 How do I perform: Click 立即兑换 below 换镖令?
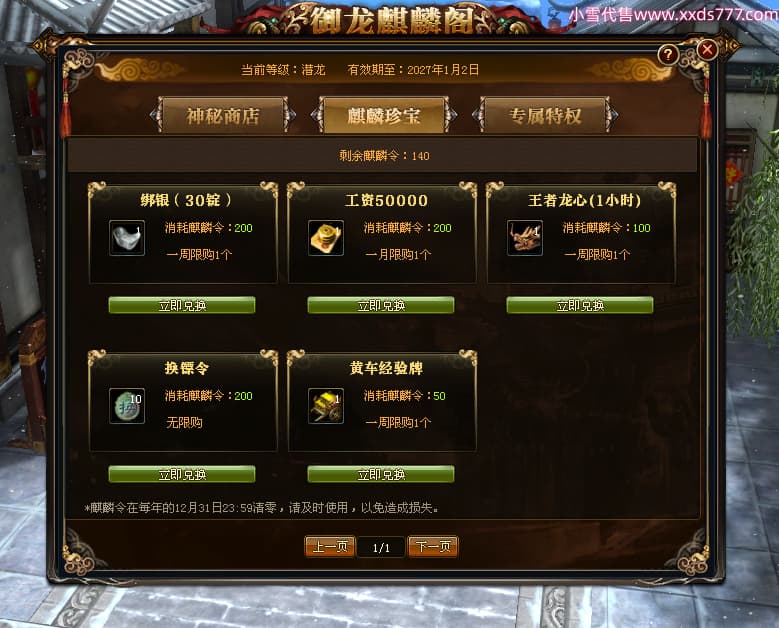pyautogui.click(x=182, y=474)
